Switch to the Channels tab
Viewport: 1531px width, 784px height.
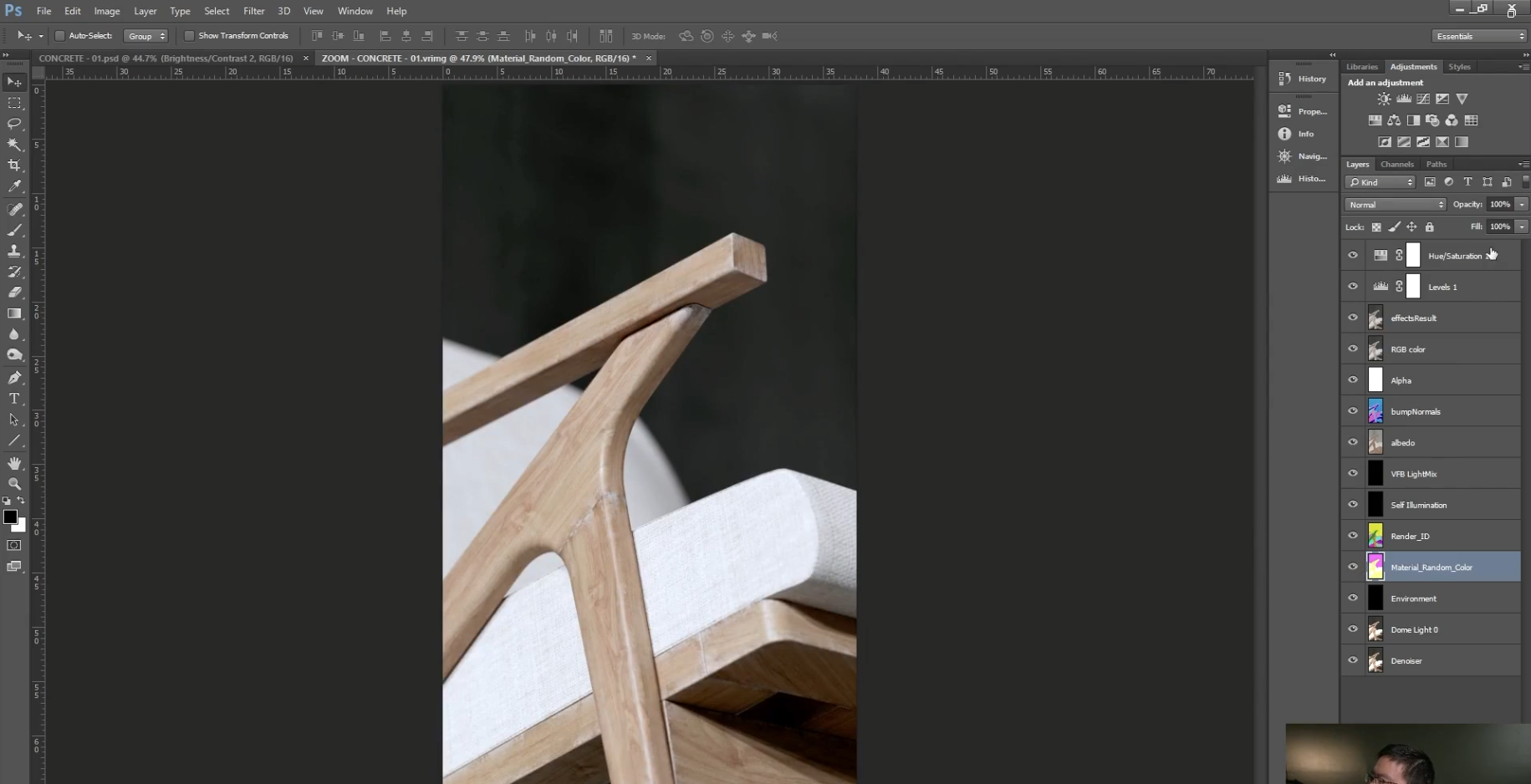[1396, 164]
